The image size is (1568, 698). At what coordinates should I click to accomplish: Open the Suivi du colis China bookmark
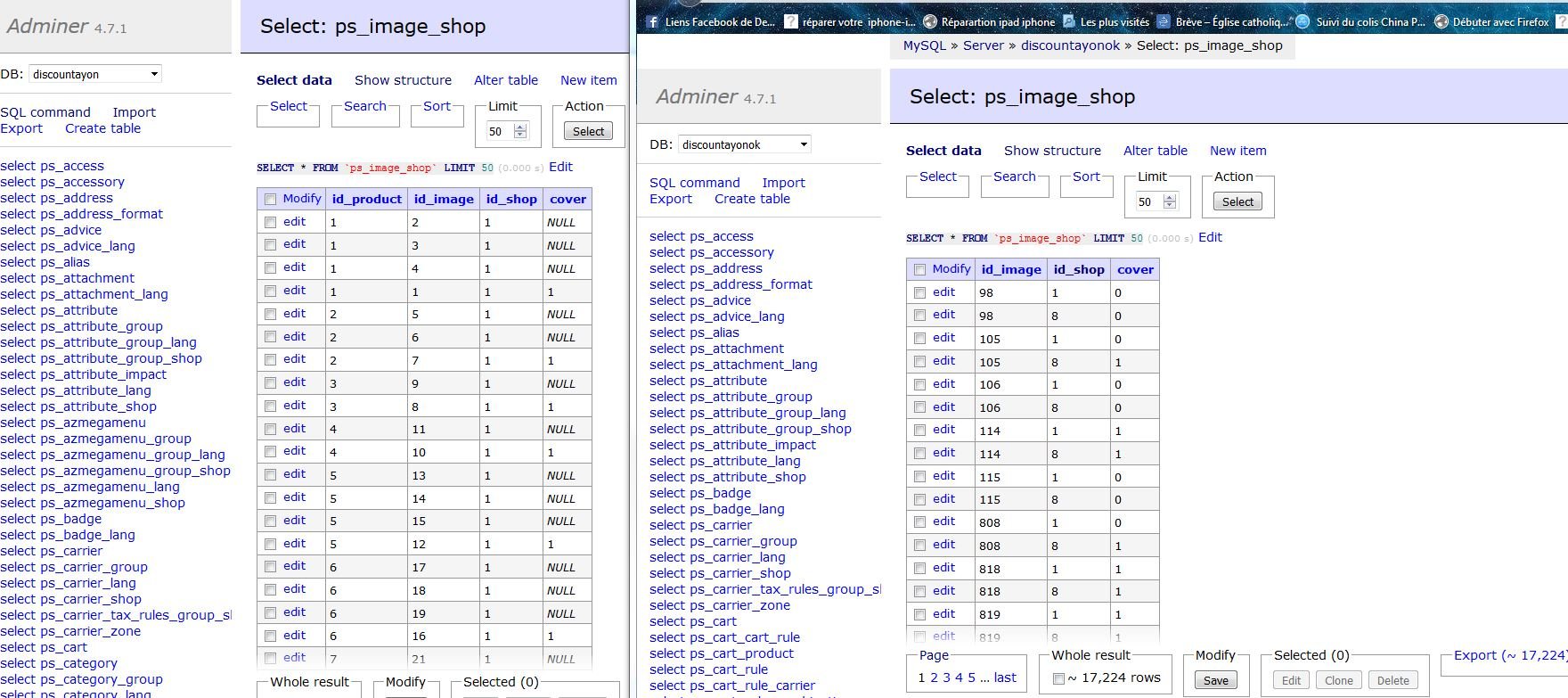[1369, 21]
